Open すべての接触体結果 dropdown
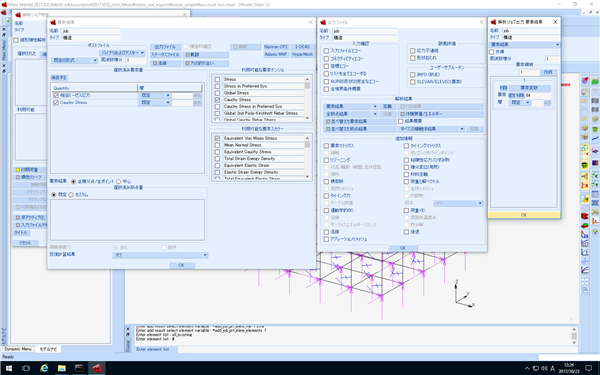 tap(432, 129)
